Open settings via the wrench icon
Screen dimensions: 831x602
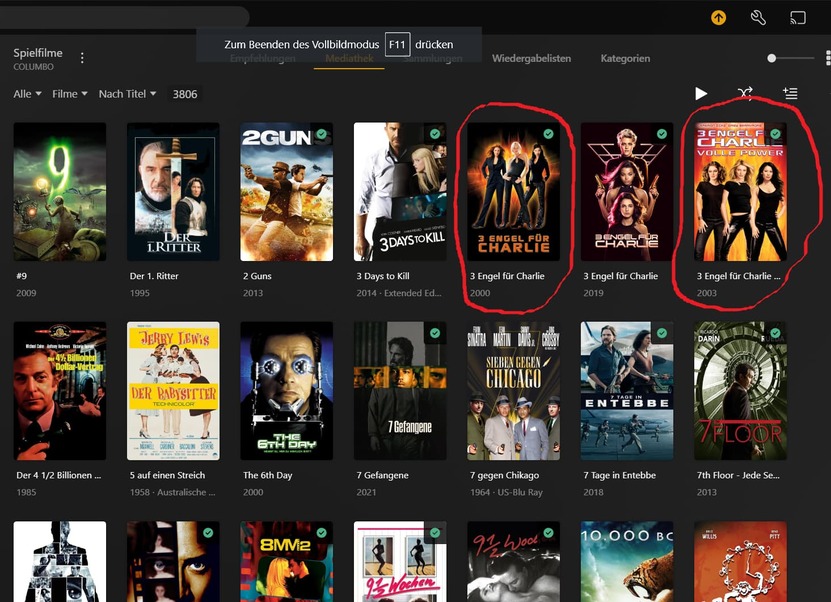pyautogui.click(x=758, y=18)
